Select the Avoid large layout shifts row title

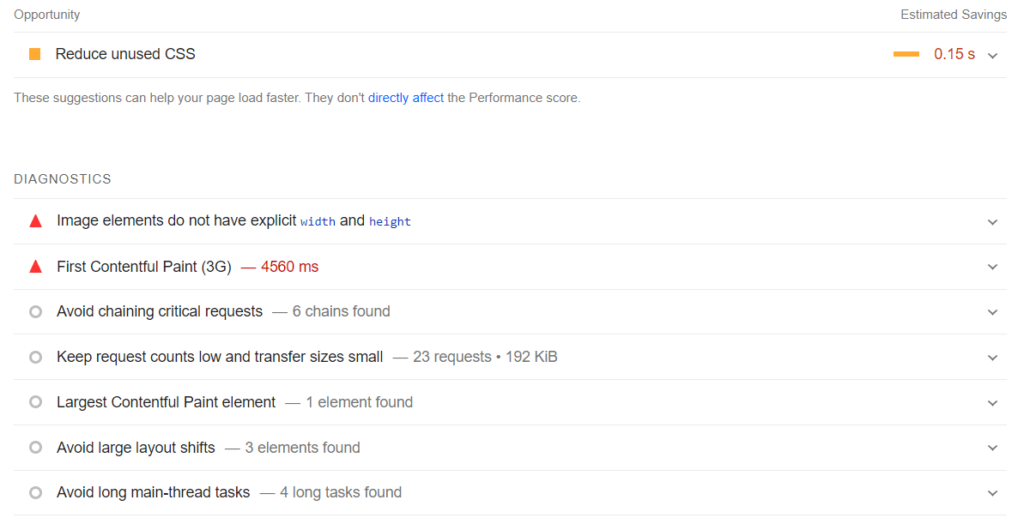pos(136,448)
